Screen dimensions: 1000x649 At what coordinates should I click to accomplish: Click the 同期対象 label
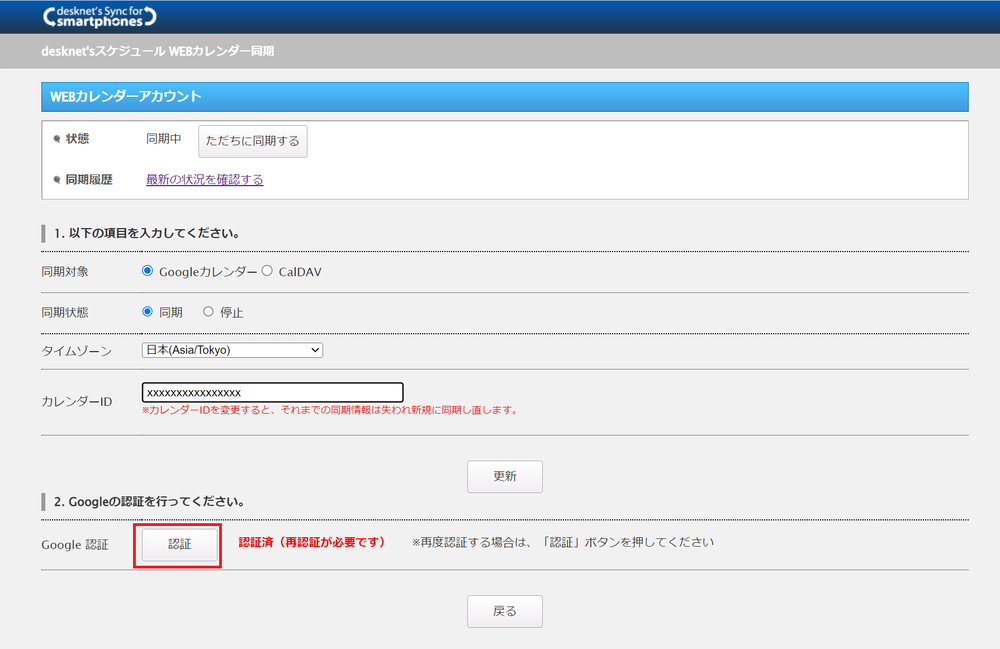point(65,272)
